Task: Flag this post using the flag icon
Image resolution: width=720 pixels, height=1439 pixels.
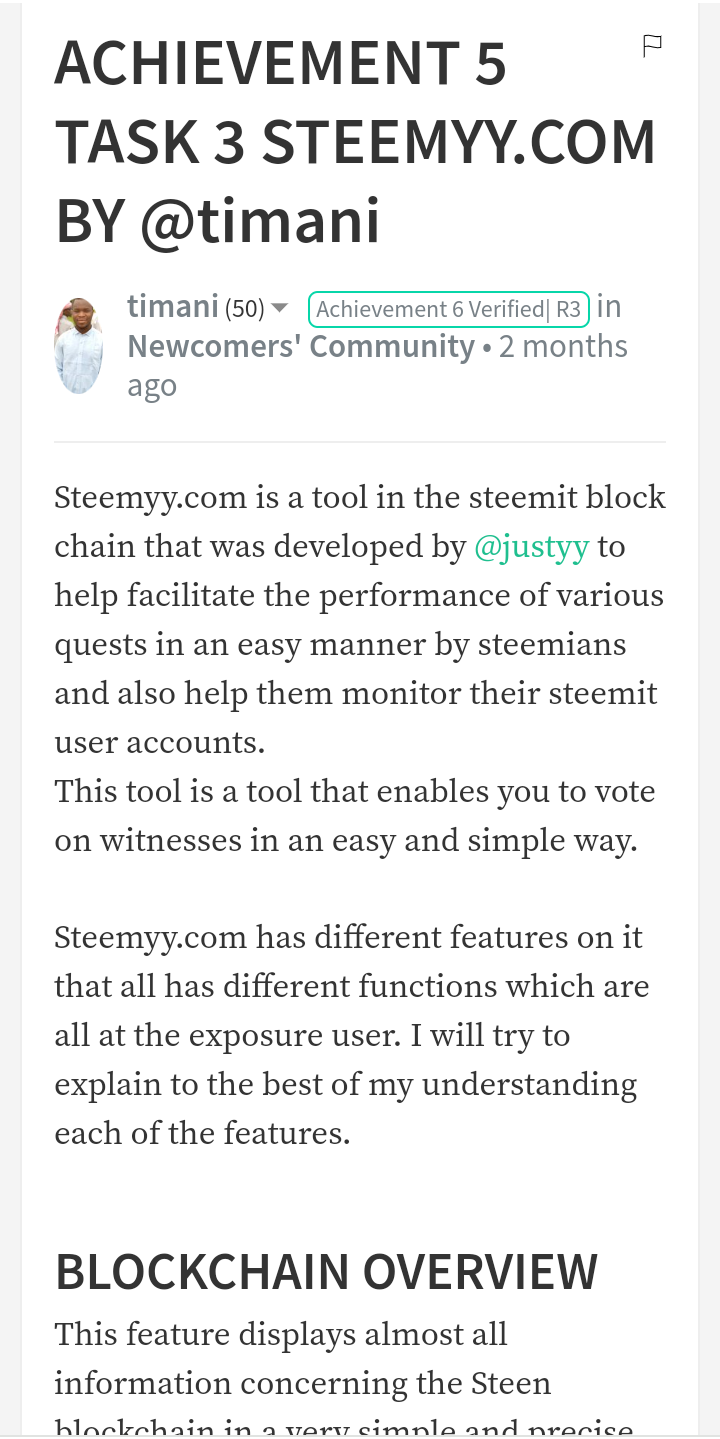Action: tap(652, 45)
